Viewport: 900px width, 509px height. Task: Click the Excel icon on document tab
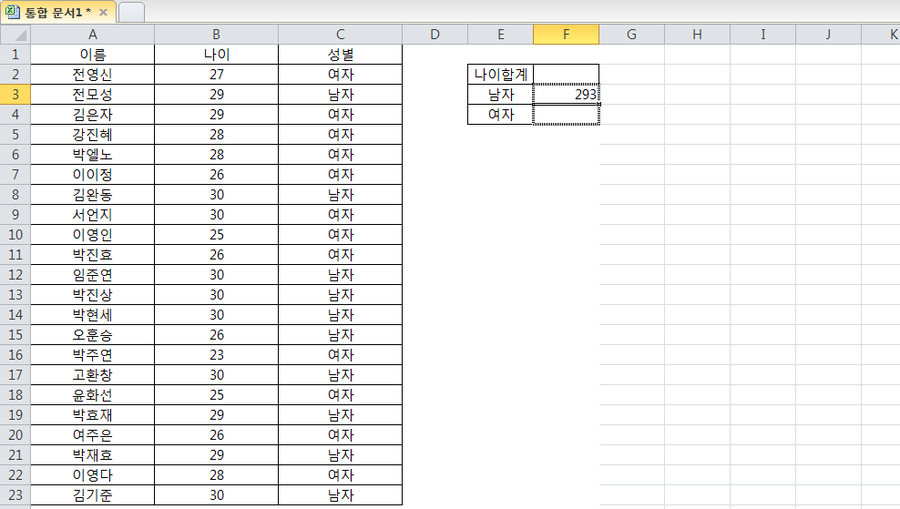(13, 12)
